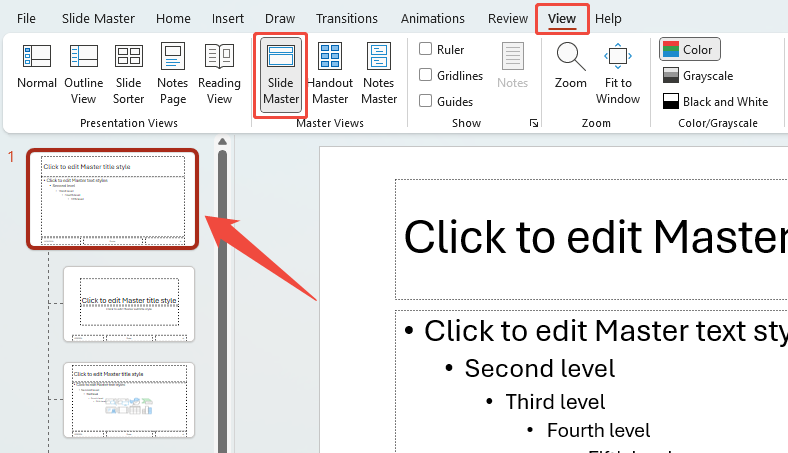Open the Insert tab
This screenshot has width=788, height=453.
click(x=228, y=19)
